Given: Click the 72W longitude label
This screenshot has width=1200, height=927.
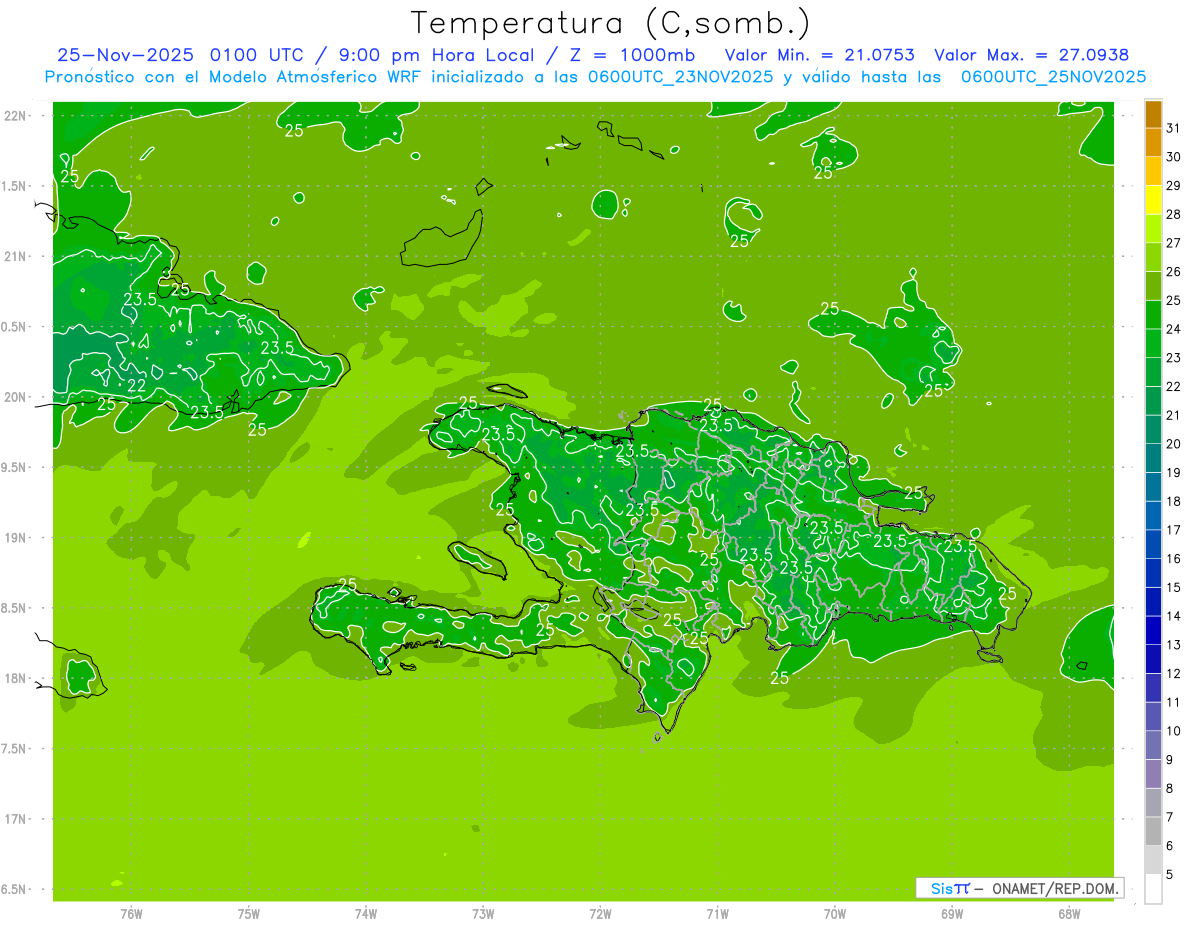Looking at the screenshot, I should click(x=600, y=914).
